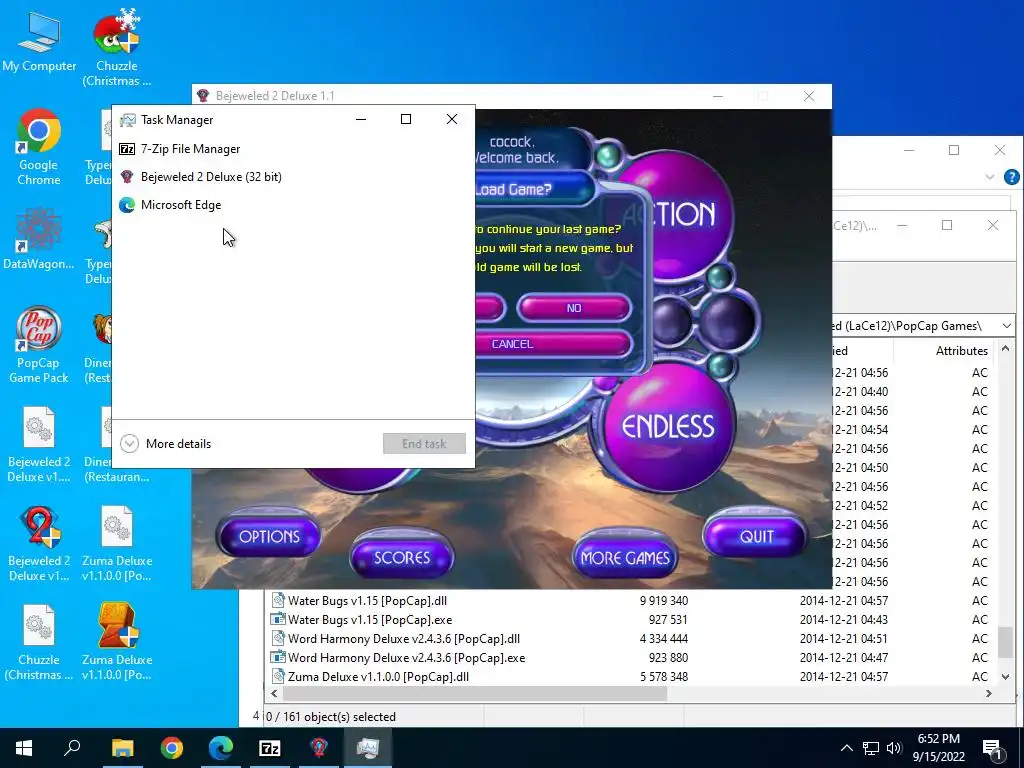Click the blue help icon in rear window
Viewport: 1024px width, 768px height.
tap(1012, 177)
